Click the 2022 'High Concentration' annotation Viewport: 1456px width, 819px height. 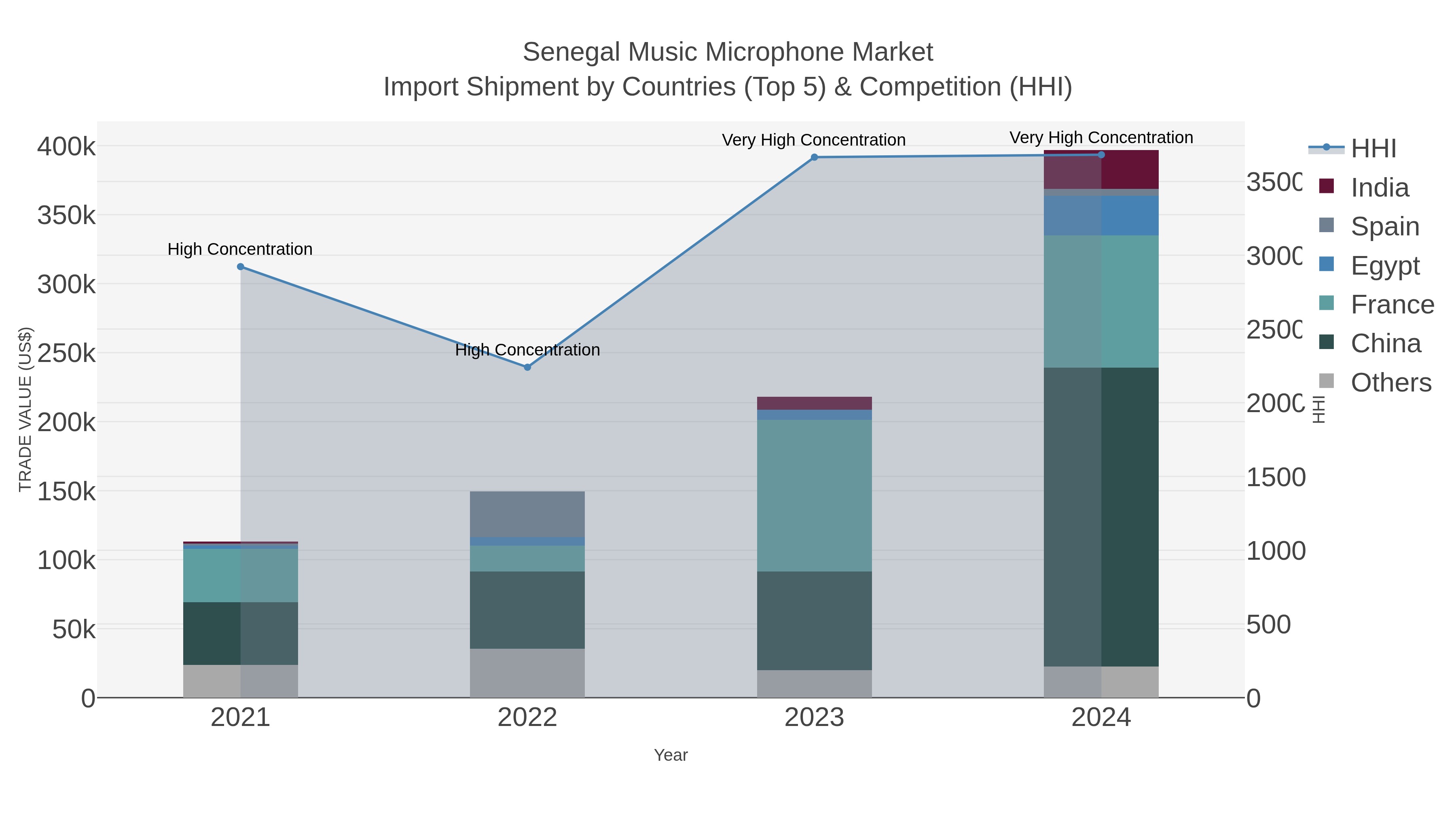click(x=527, y=350)
